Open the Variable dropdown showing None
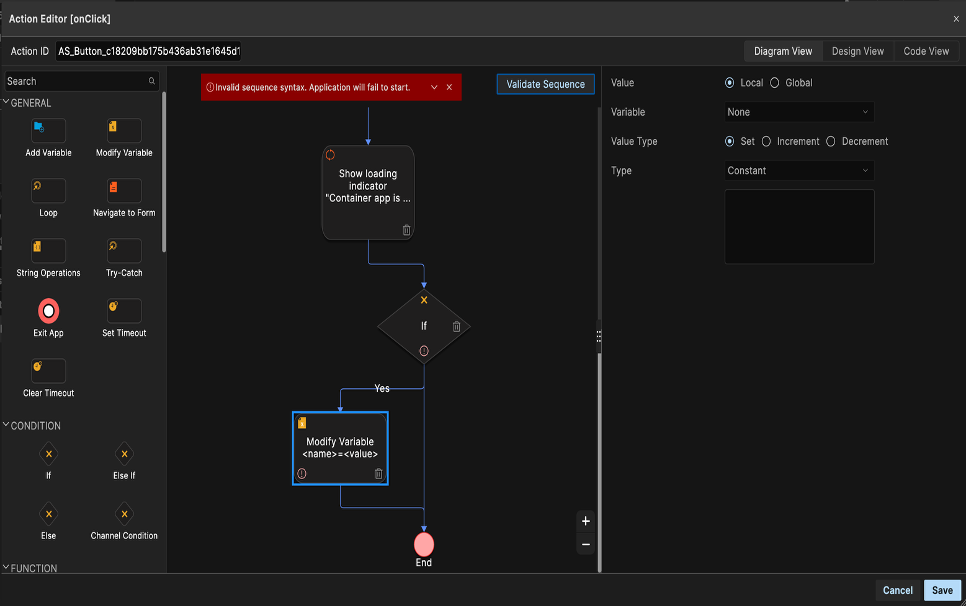This screenshot has width=966, height=606. (799, 112)
